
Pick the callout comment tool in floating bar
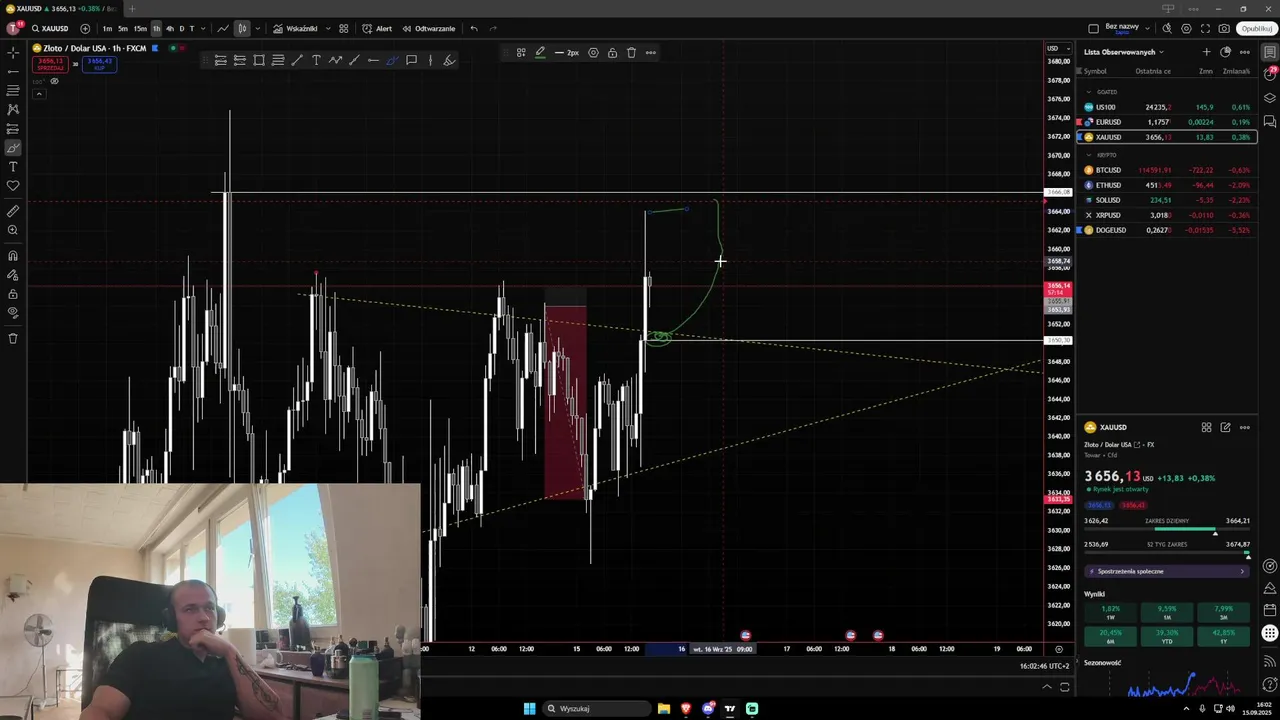(x=411, y=60)
